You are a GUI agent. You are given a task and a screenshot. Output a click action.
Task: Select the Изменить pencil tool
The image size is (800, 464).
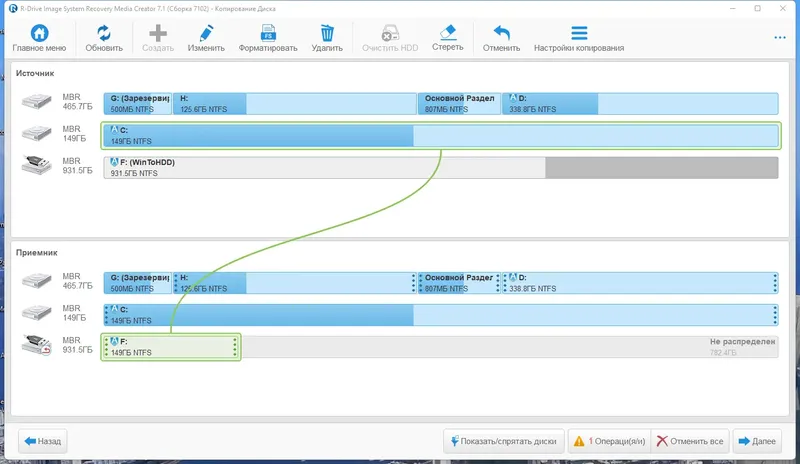coord(206,38)
